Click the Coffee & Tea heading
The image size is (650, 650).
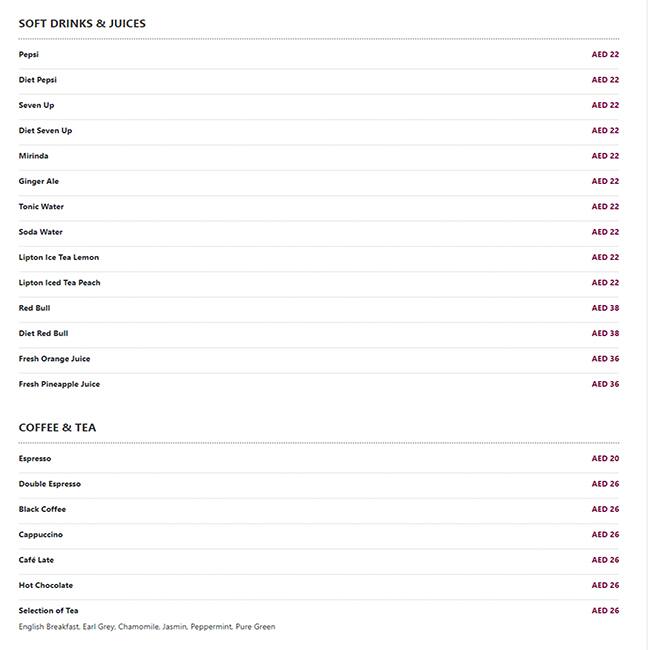click(x=57, y=428)
